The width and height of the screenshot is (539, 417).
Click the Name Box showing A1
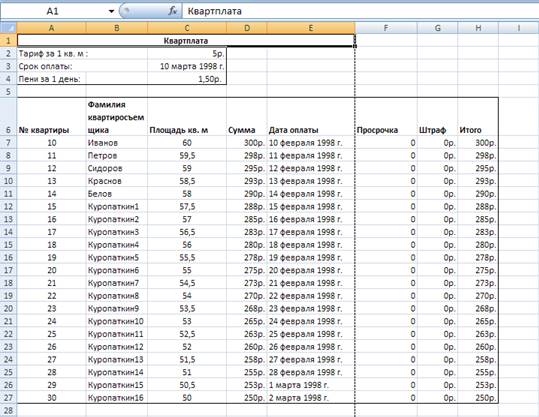[52, 11]
